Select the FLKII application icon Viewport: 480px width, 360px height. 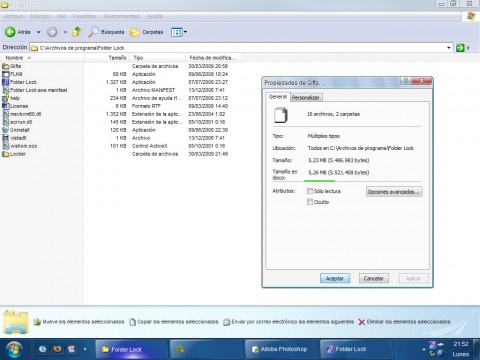[x=6, y=74]
